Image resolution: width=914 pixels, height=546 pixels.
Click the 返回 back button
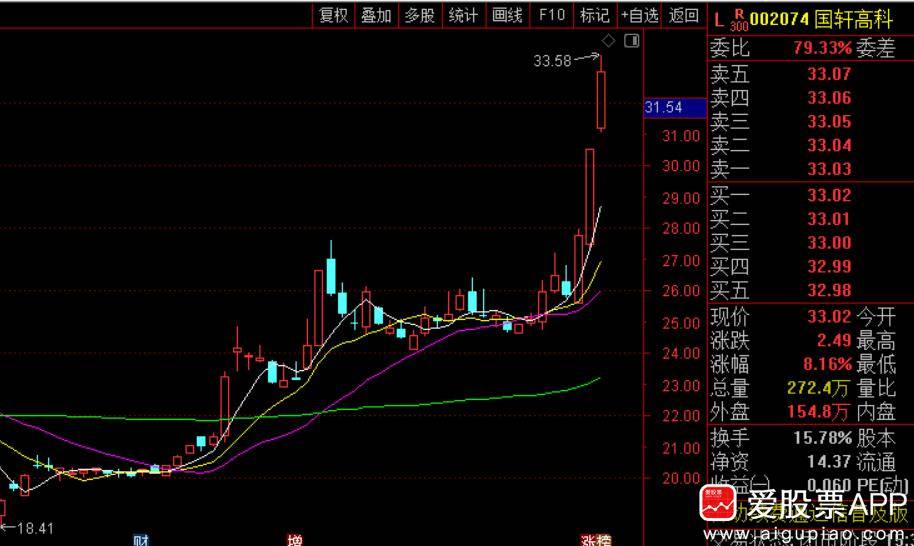[684, 16]
